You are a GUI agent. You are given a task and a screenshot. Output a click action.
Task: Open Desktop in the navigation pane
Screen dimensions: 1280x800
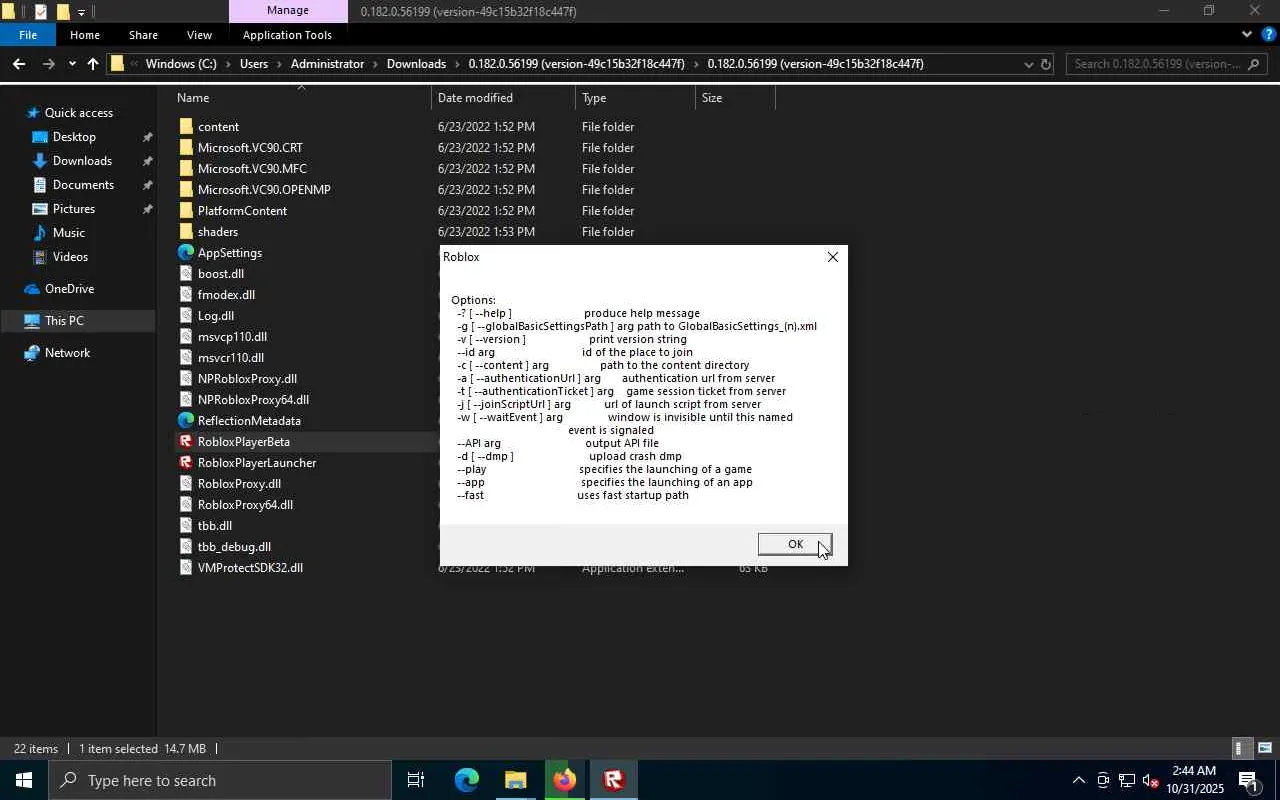coord(74,137)
